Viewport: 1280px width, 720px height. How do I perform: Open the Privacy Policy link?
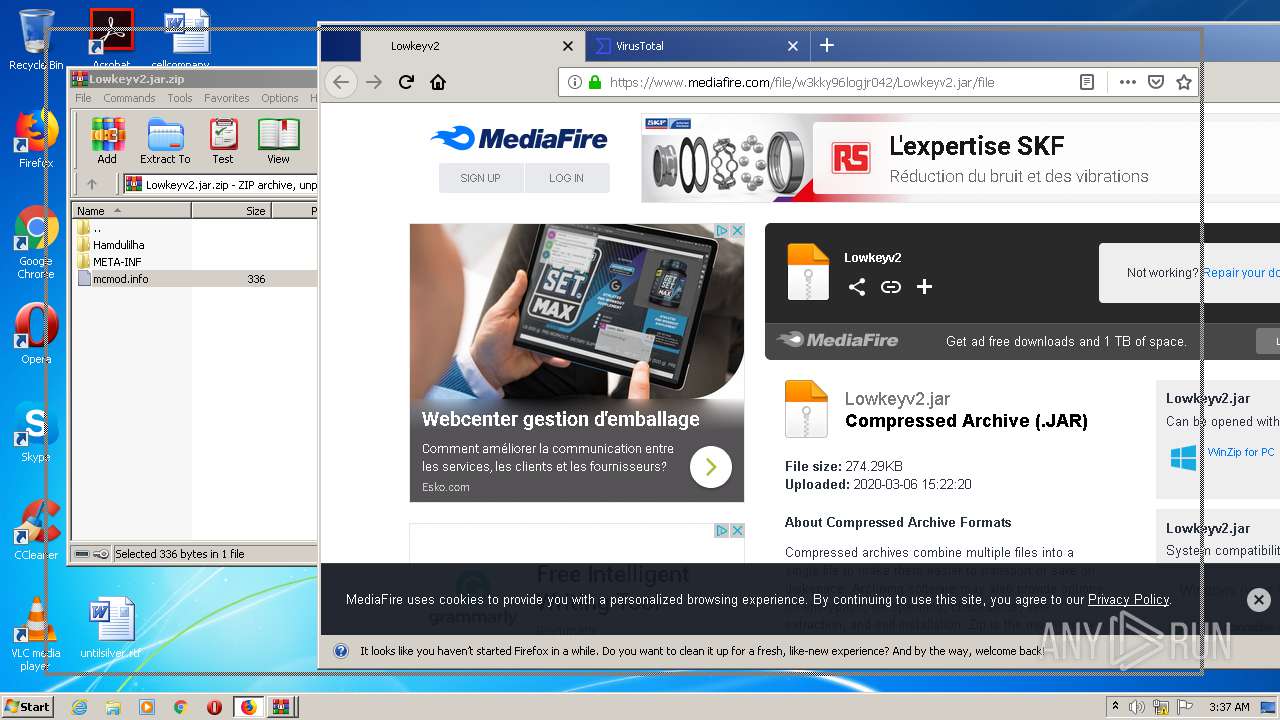tap(1128, 599)
